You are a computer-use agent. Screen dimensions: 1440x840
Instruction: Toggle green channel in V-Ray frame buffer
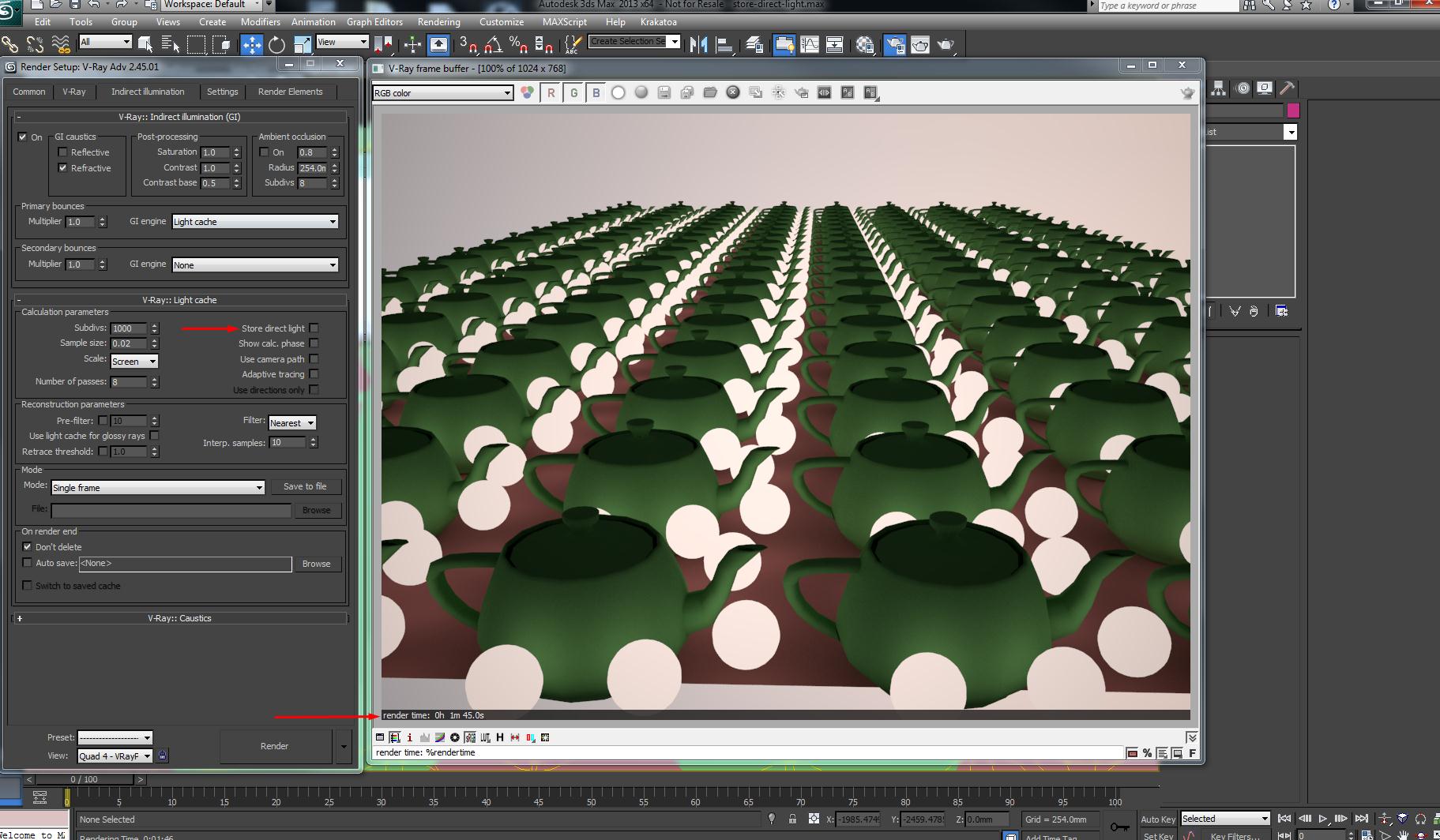point(573,92)
